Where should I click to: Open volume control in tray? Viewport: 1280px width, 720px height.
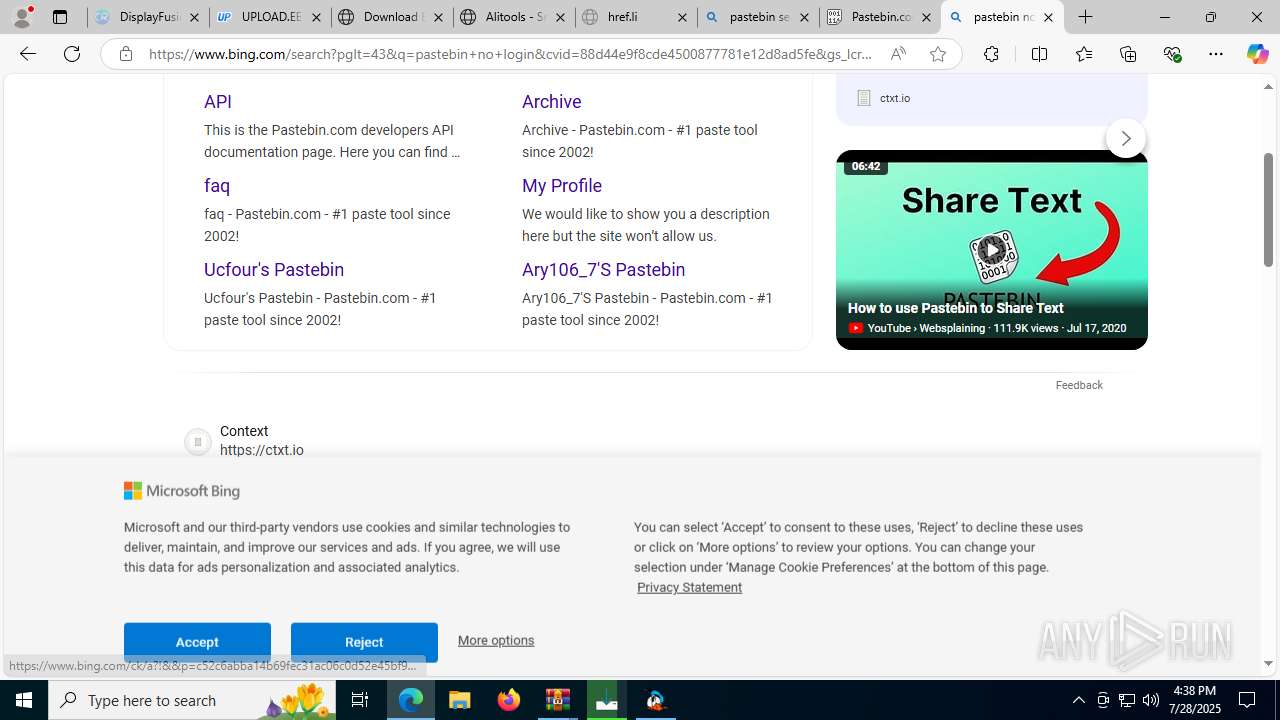tap(1151, 700)
